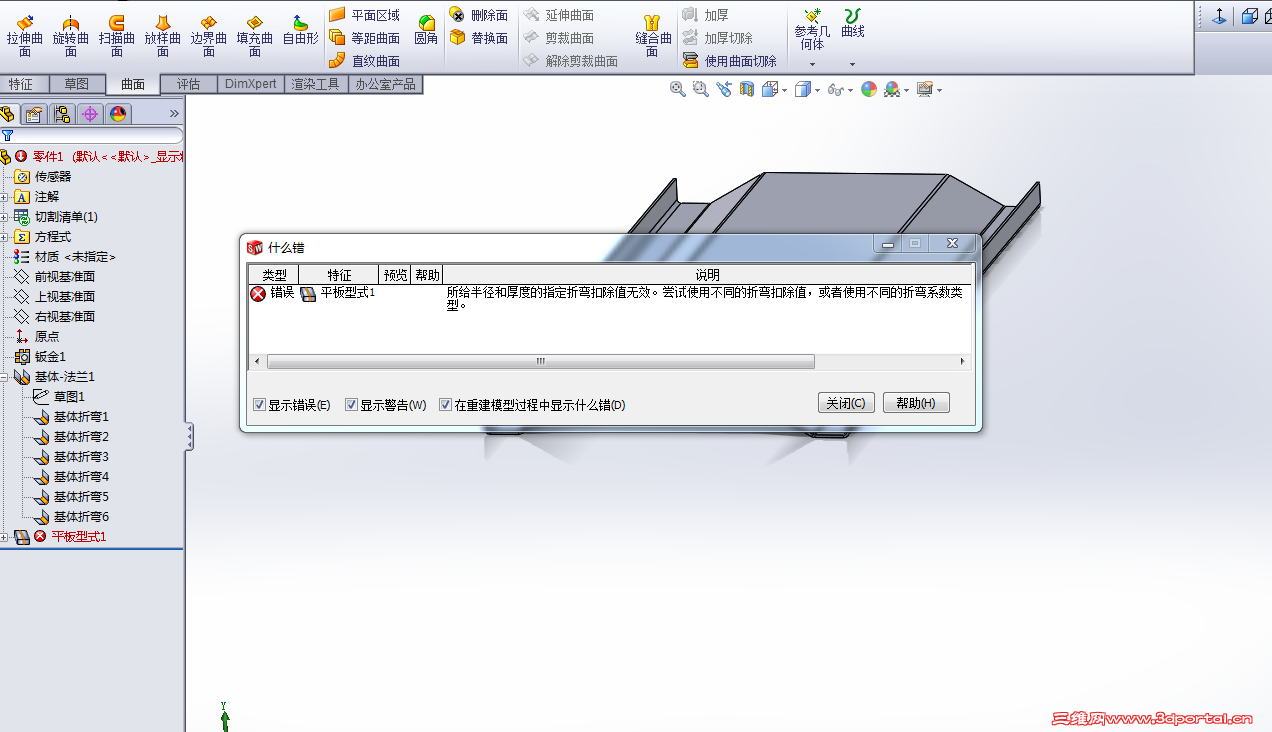This screenshot has height=732, width=1272.
Task: Click the 预览 column header
Action: (x=395, y=274)
